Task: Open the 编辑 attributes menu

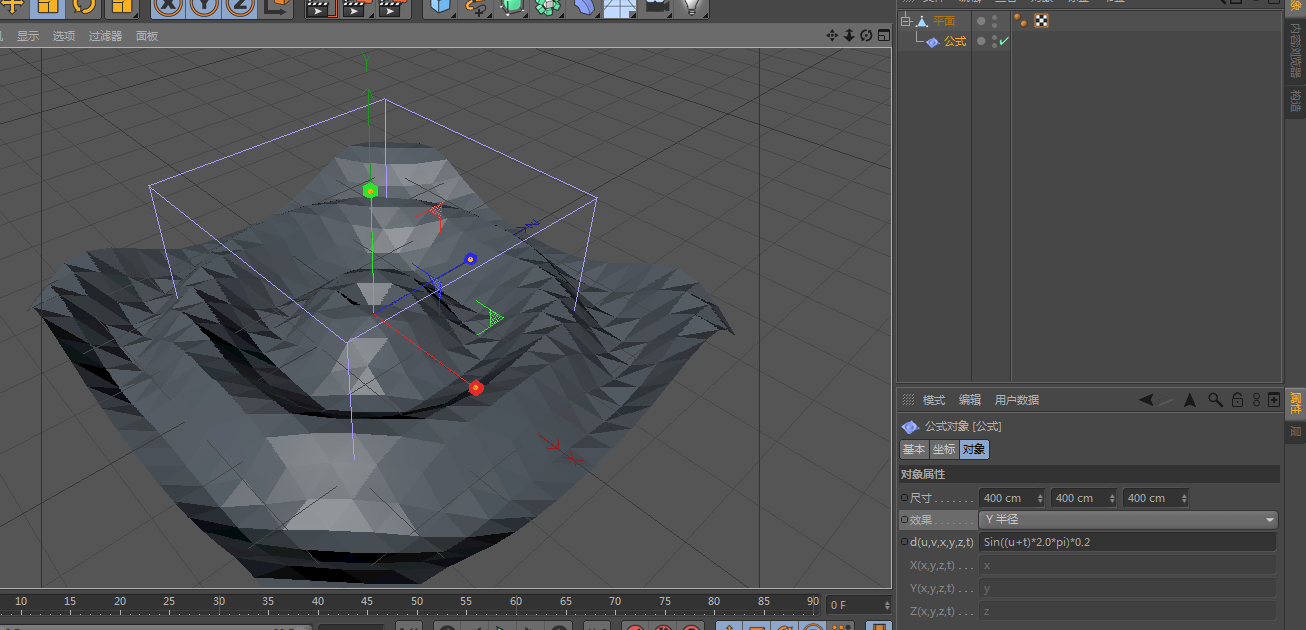Action: coord(970,400)
